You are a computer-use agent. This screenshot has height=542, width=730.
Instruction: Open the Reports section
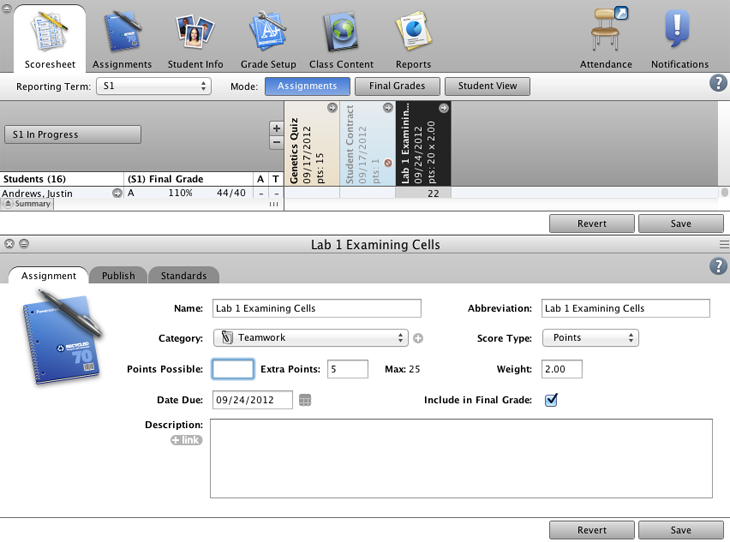click(413, 40)
